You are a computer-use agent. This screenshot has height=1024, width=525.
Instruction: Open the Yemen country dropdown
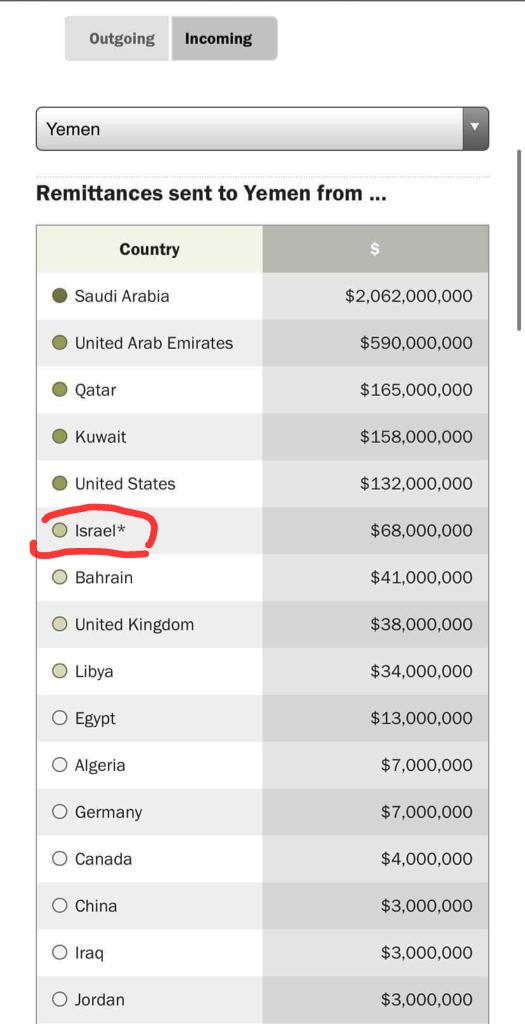click(262, 129)
